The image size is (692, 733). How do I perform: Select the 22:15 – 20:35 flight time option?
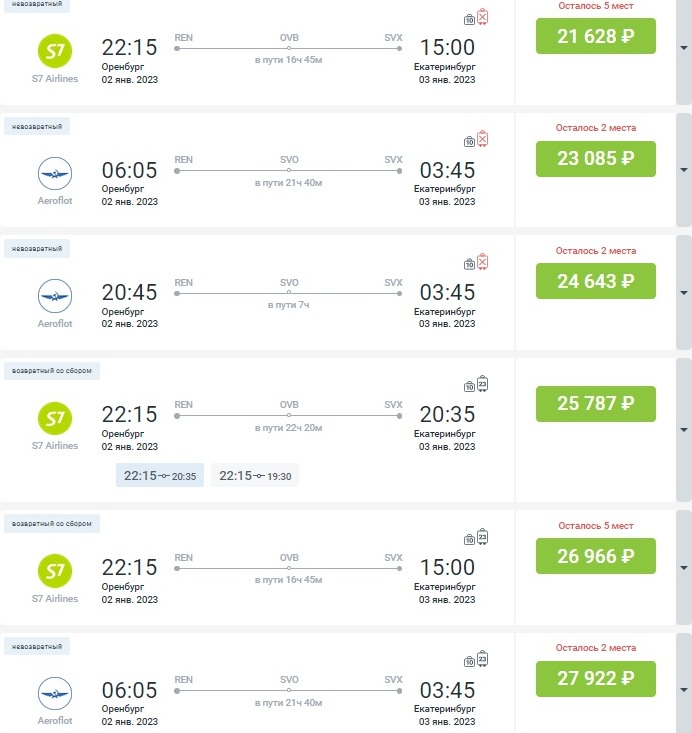[x=160, y=476]
